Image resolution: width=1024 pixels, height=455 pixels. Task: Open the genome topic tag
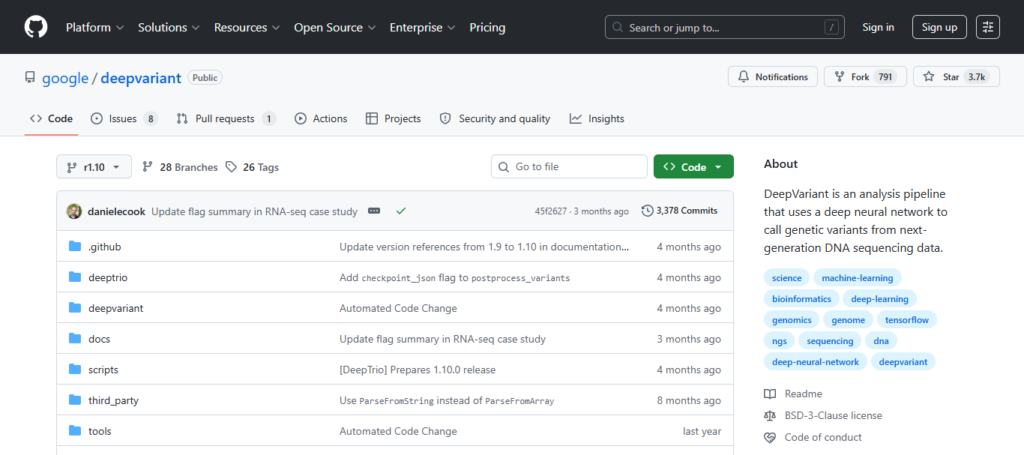click(x=848, y=320)
